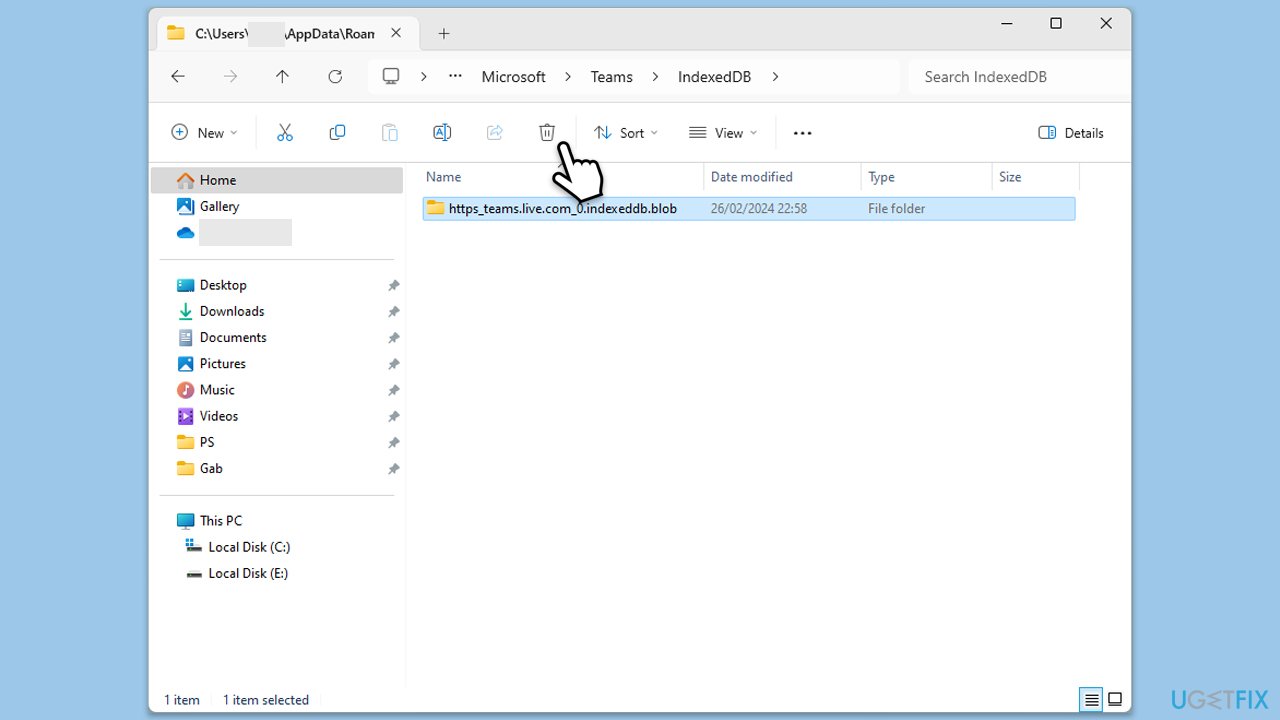Click the Copy icon in toolbar

[337, 133]
